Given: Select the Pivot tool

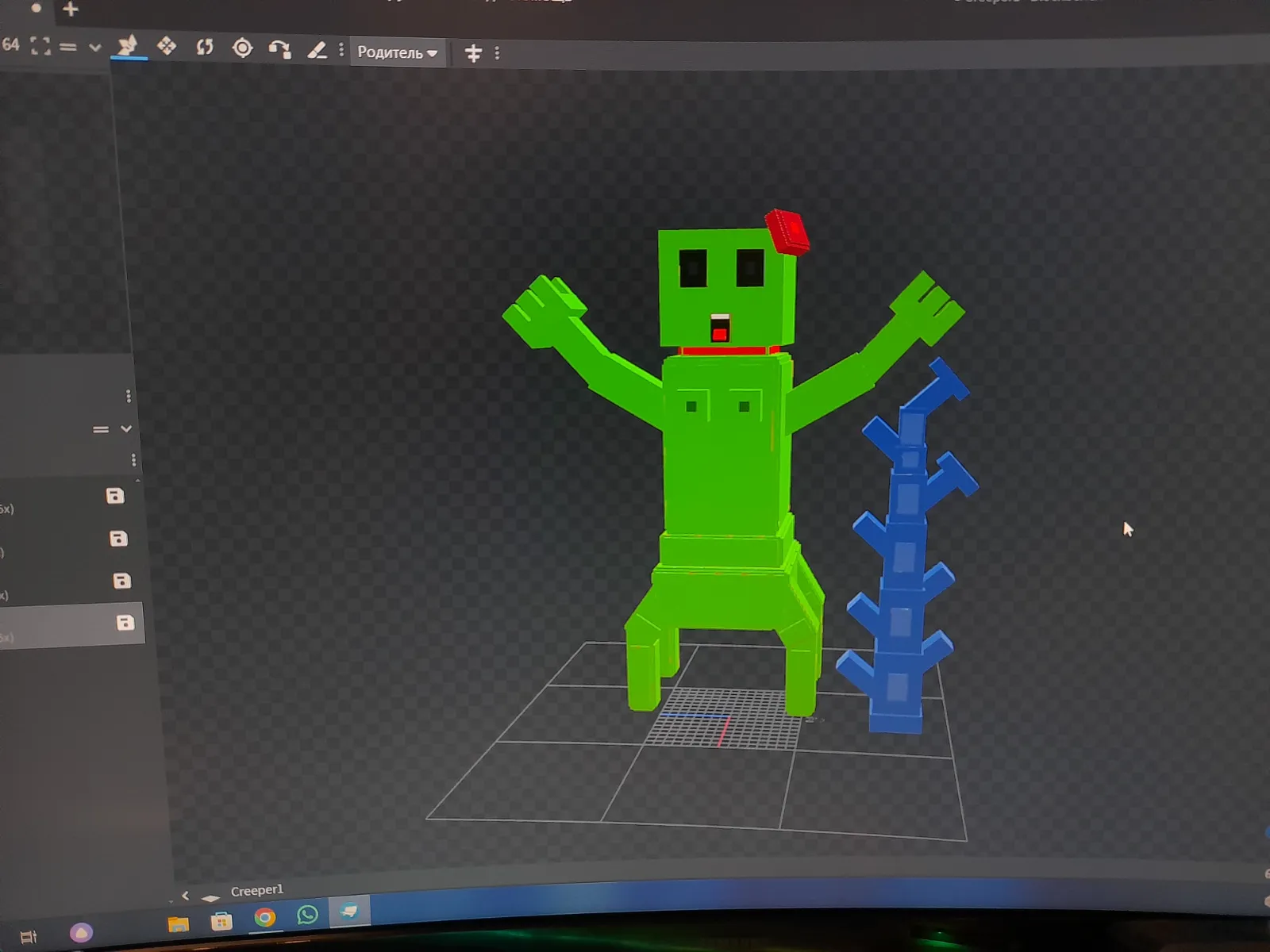Looking at the screenshot, I should click(242, 48).
